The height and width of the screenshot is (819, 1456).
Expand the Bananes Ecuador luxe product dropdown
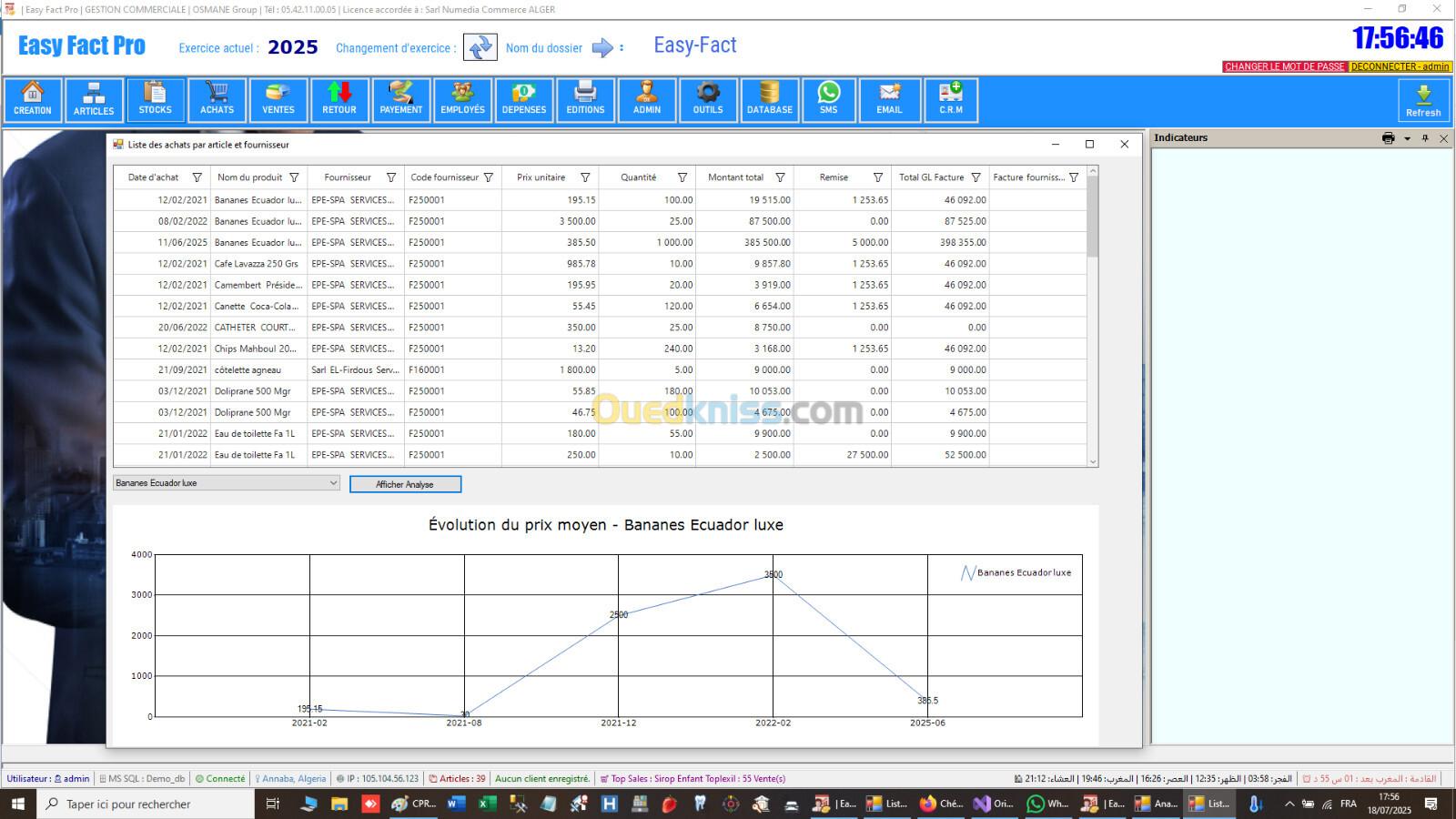click(333, 483)
